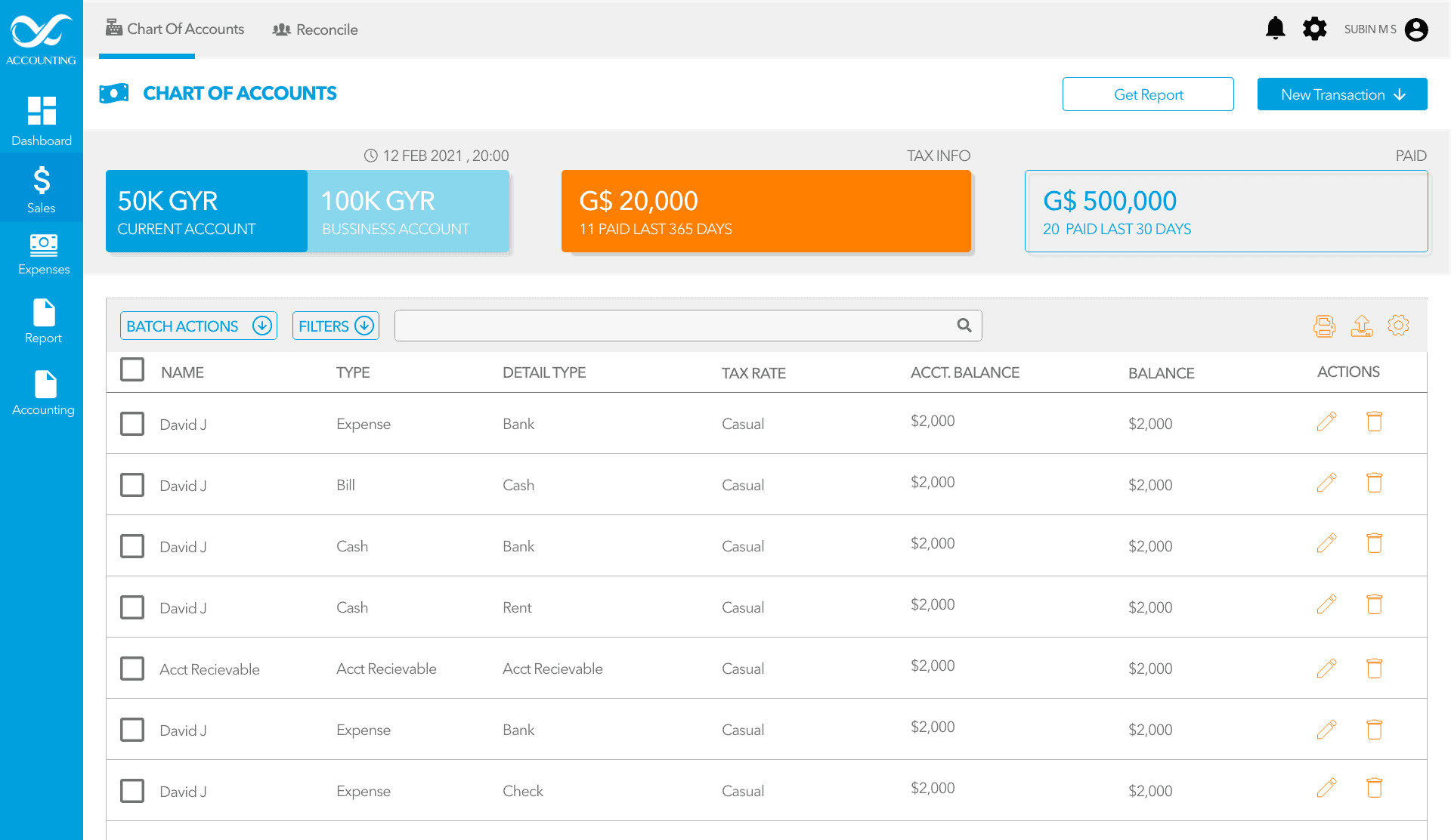Open table settings orange gear icon
The image size is (1451, 840).
(x=1398, y=326)
